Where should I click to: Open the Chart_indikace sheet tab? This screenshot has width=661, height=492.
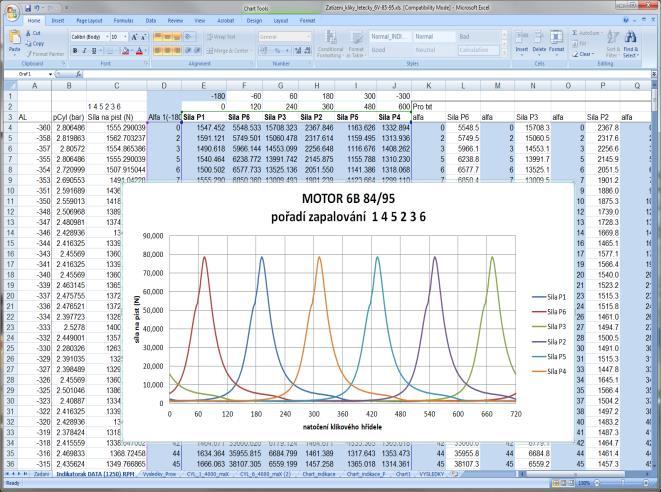point(319,474)
